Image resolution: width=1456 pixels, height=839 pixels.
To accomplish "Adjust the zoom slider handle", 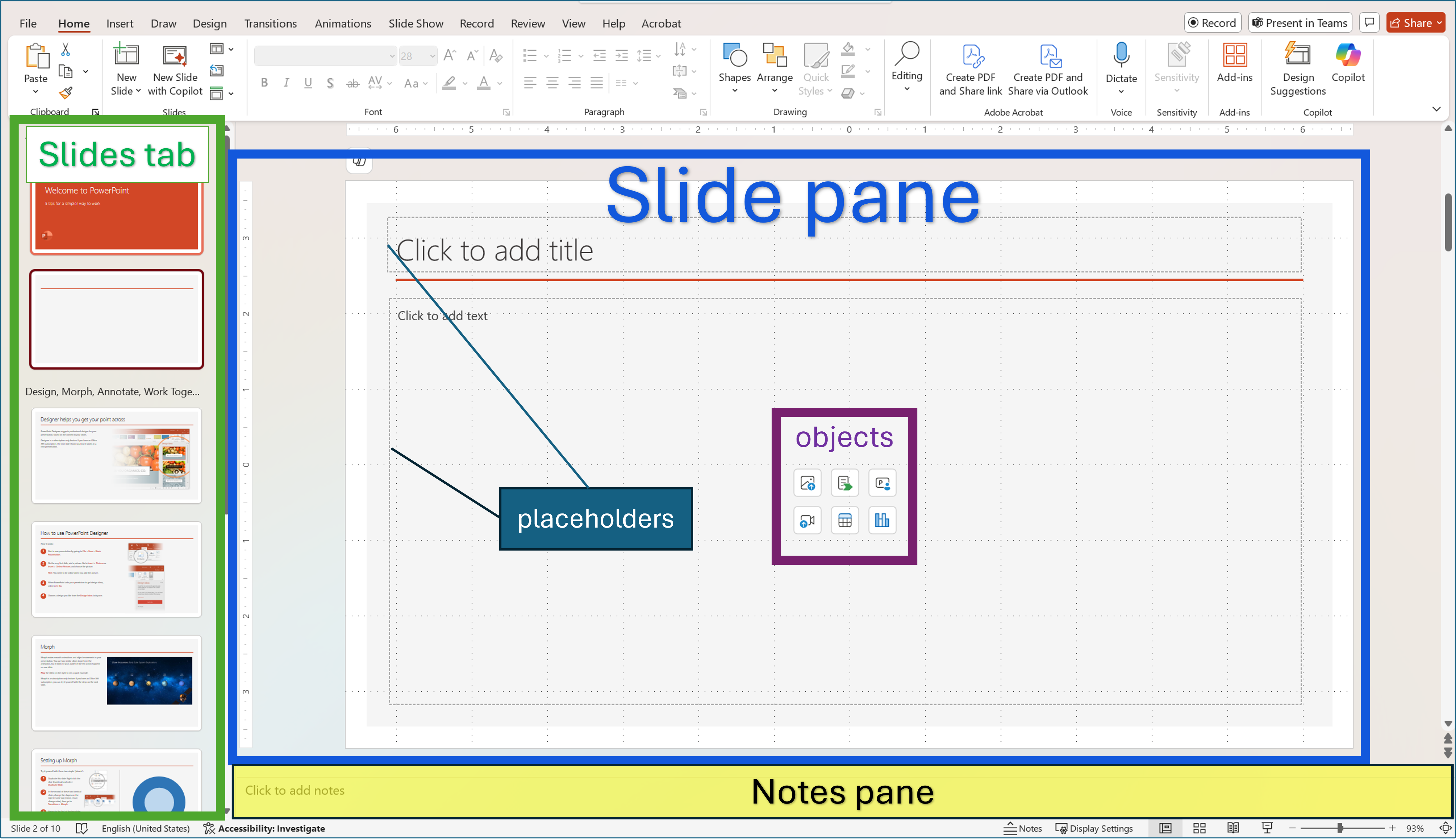I will (x=1340, y=828).
